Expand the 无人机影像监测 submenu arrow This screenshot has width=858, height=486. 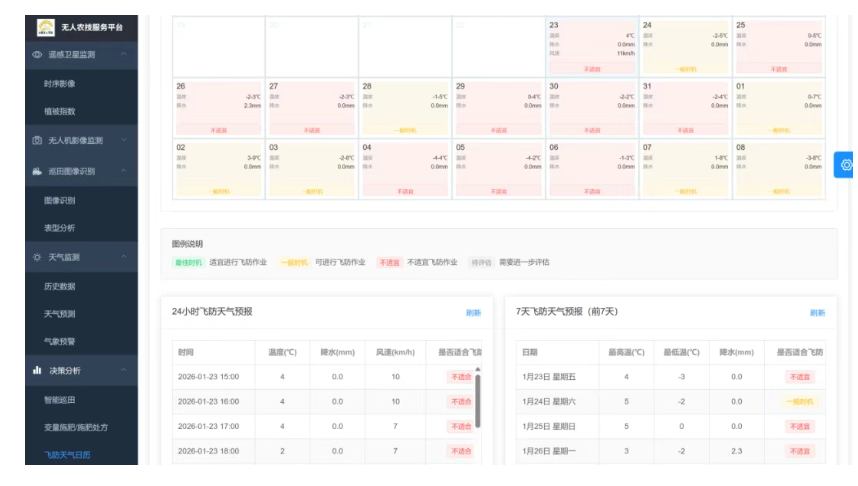click(x=124, y=141)
